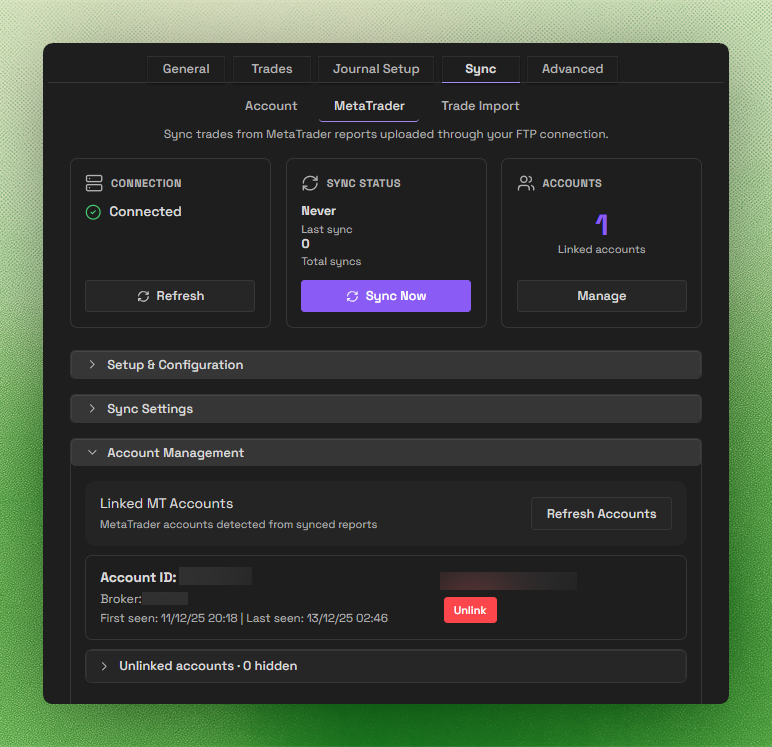Expand the Sync Settings section
This screenshot has width=772, height=747.
386,409
